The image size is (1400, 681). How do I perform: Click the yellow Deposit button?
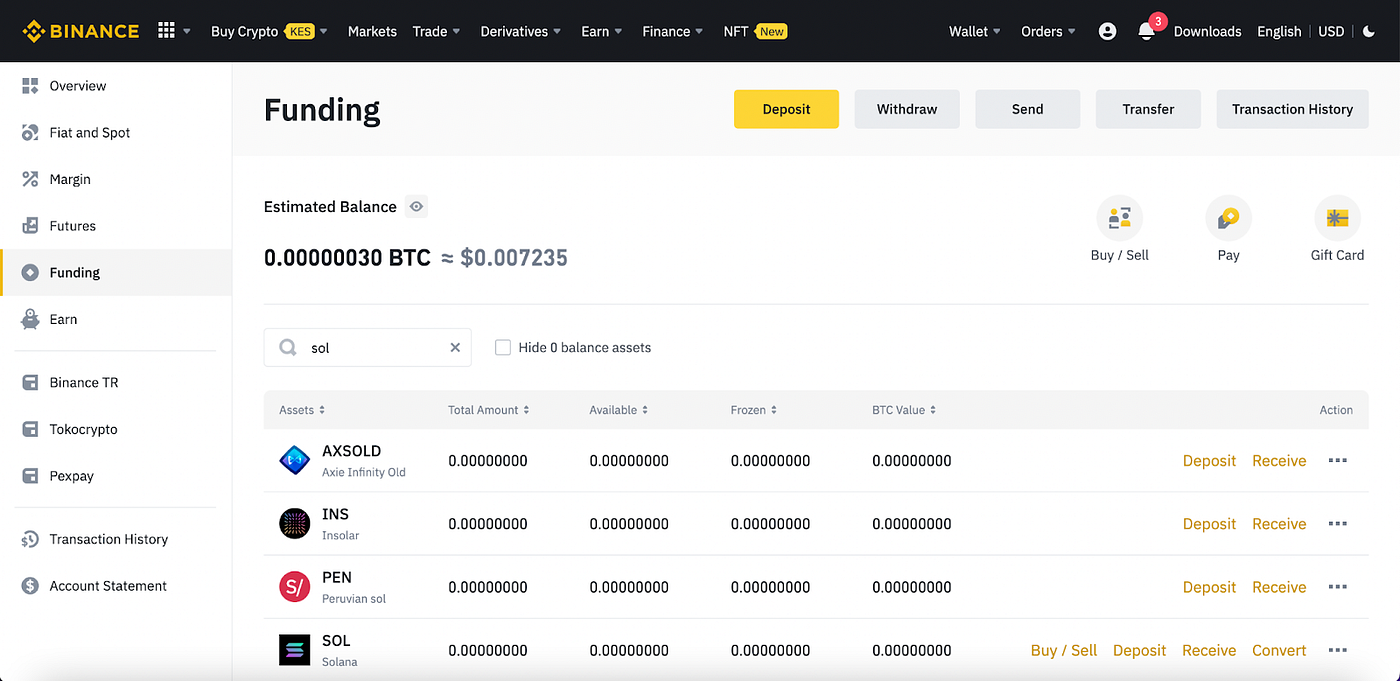coord(786,109)
